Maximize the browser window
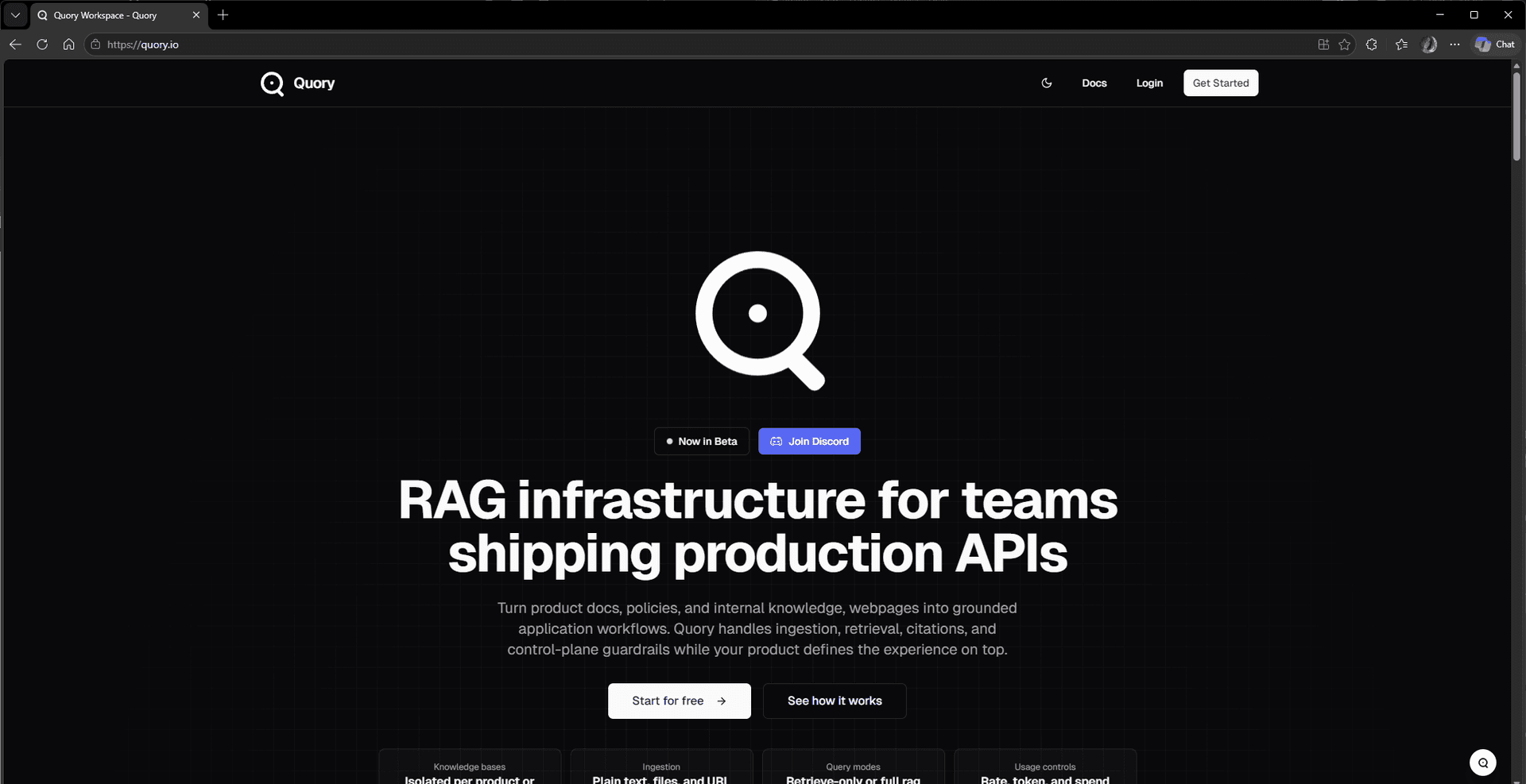The width and height of the screenshot is (1526, 784). point(1474,15)
